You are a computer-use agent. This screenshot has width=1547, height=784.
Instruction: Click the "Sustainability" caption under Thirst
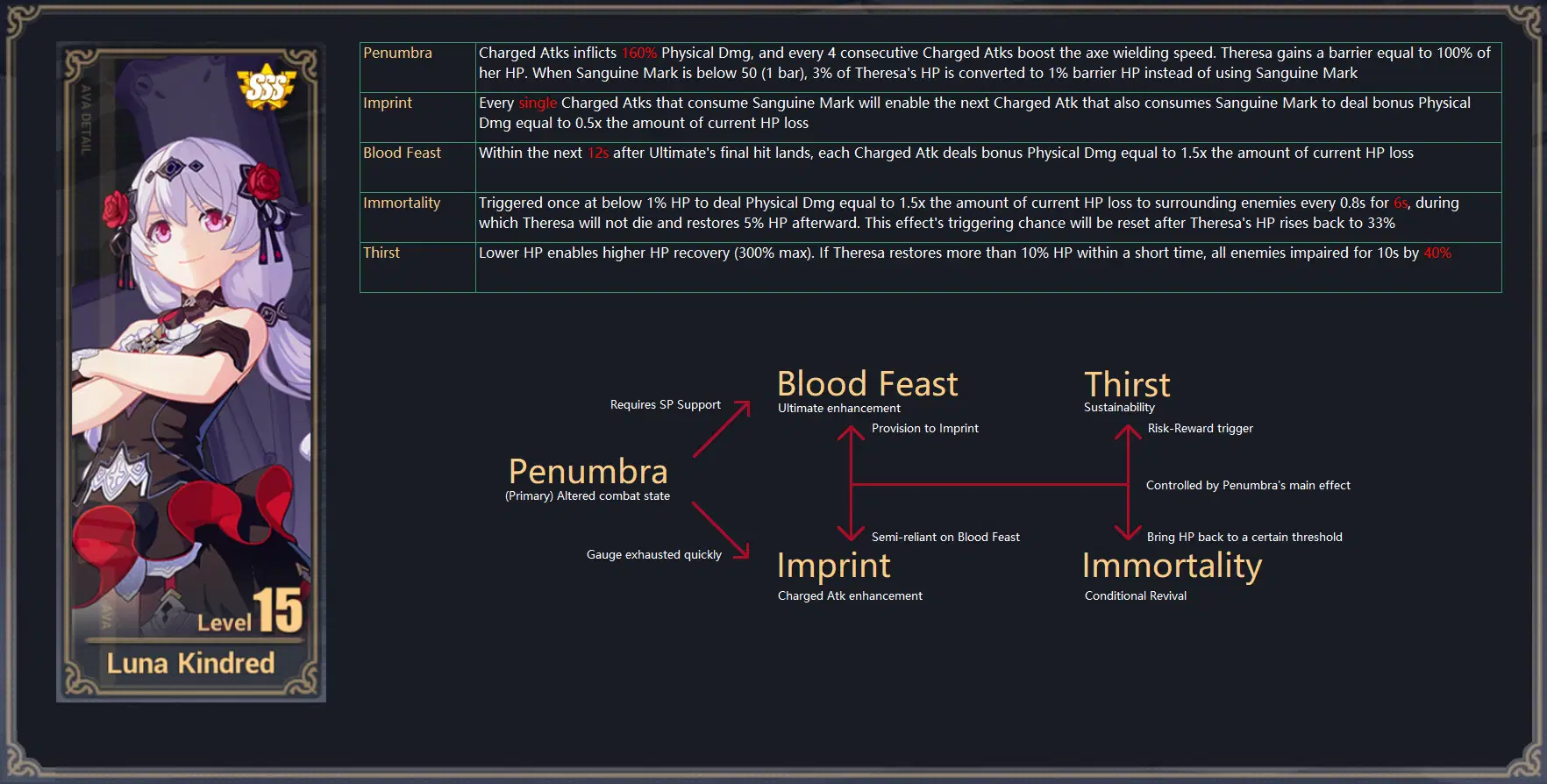(1119, 407)
